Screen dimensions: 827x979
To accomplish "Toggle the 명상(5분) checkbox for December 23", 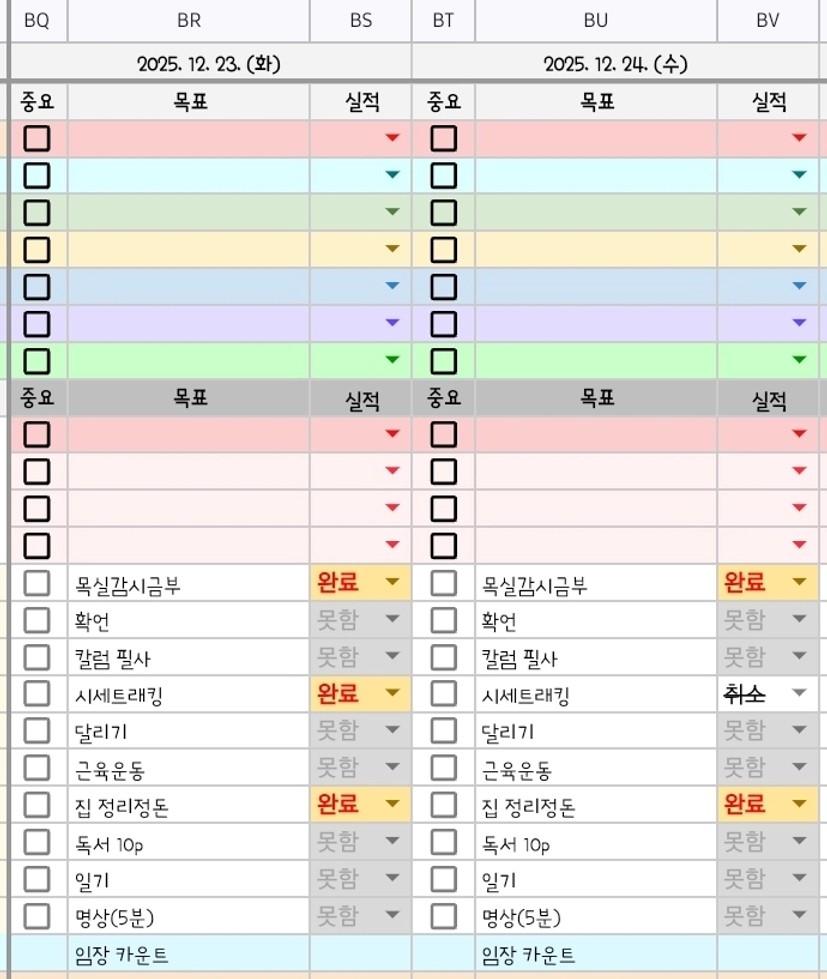I will coord(37,916).
